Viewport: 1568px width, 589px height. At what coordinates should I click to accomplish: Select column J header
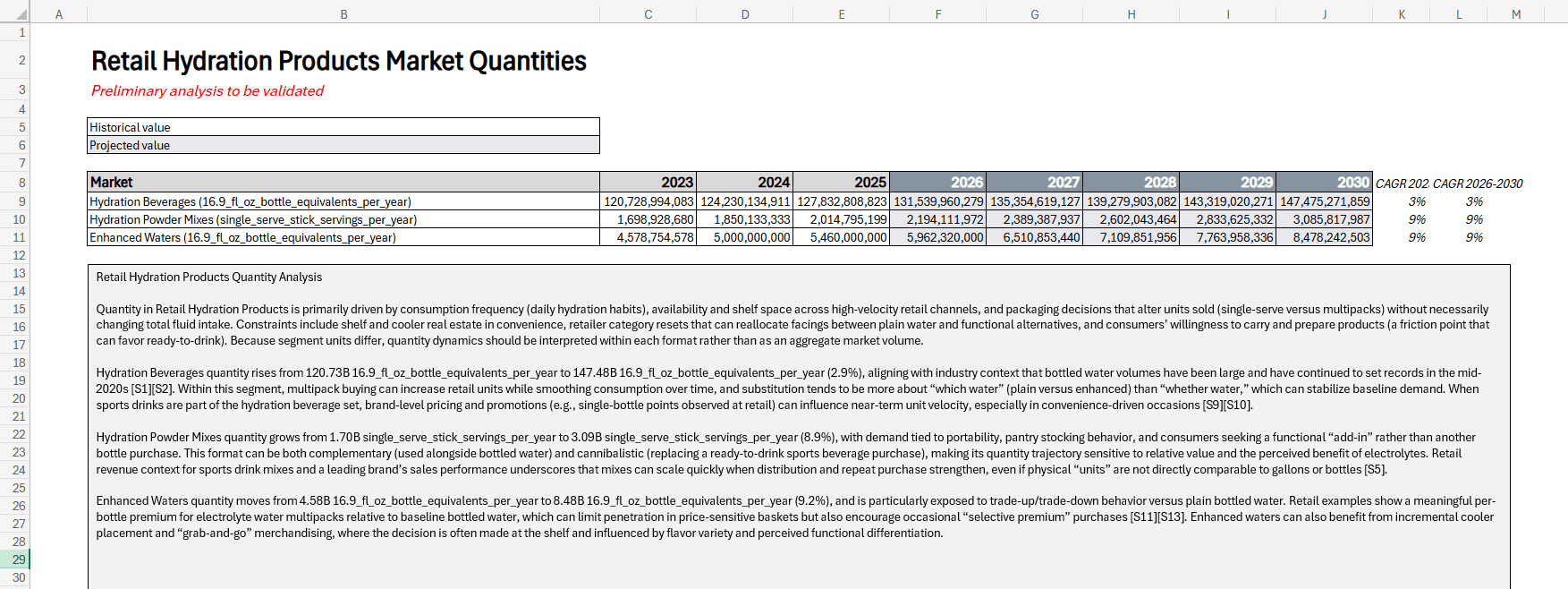[x=1324, y=14]
